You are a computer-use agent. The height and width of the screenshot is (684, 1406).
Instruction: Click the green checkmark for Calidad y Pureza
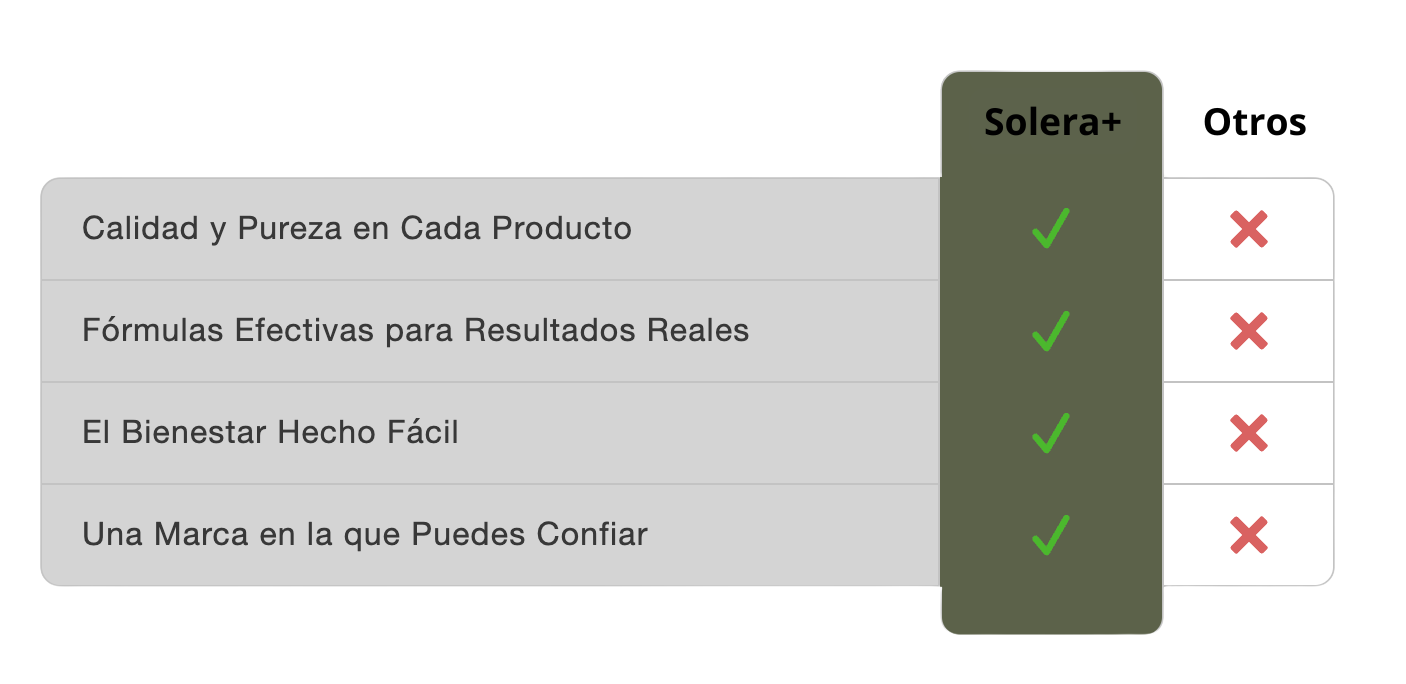pyautogui.click(x=1050, y=229)
